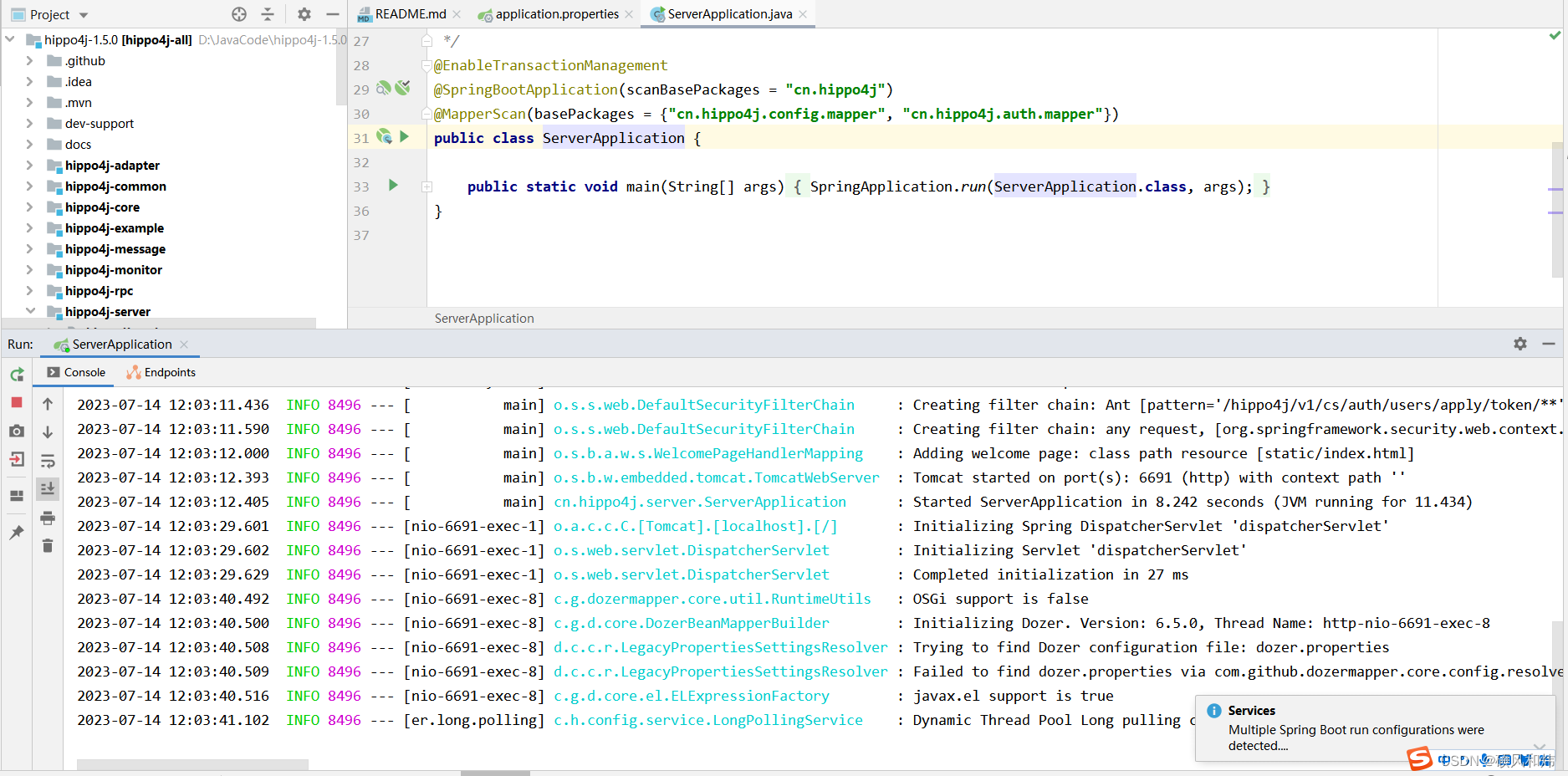Viewport: 1568px width, 776px height.
Task: Toggle soft-wrap in console
Action: 48,461
